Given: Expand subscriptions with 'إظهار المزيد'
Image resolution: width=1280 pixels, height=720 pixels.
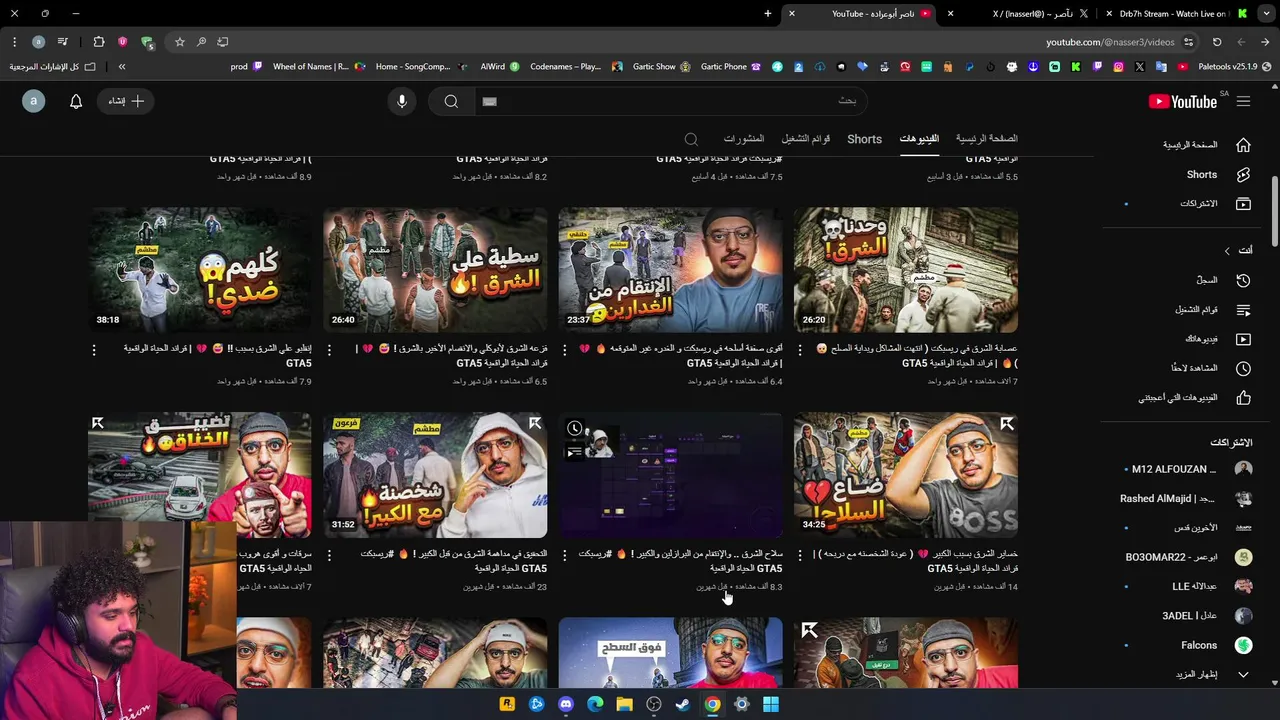Looking at the screenshot, I should click(x=1187, y=674).
